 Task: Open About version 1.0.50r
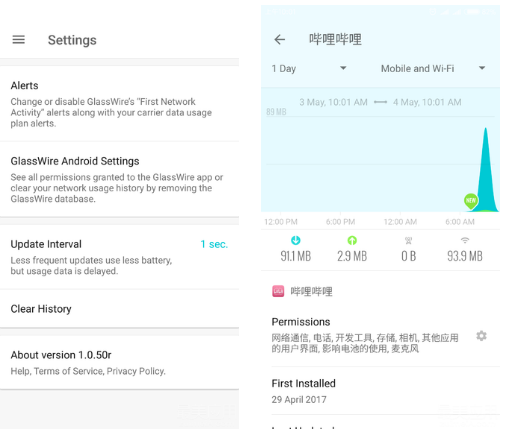click(x=119, y=363)
